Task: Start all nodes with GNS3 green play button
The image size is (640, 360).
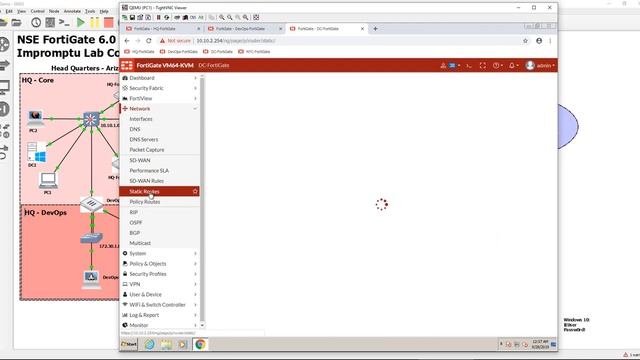Action: tap(81, 22)
